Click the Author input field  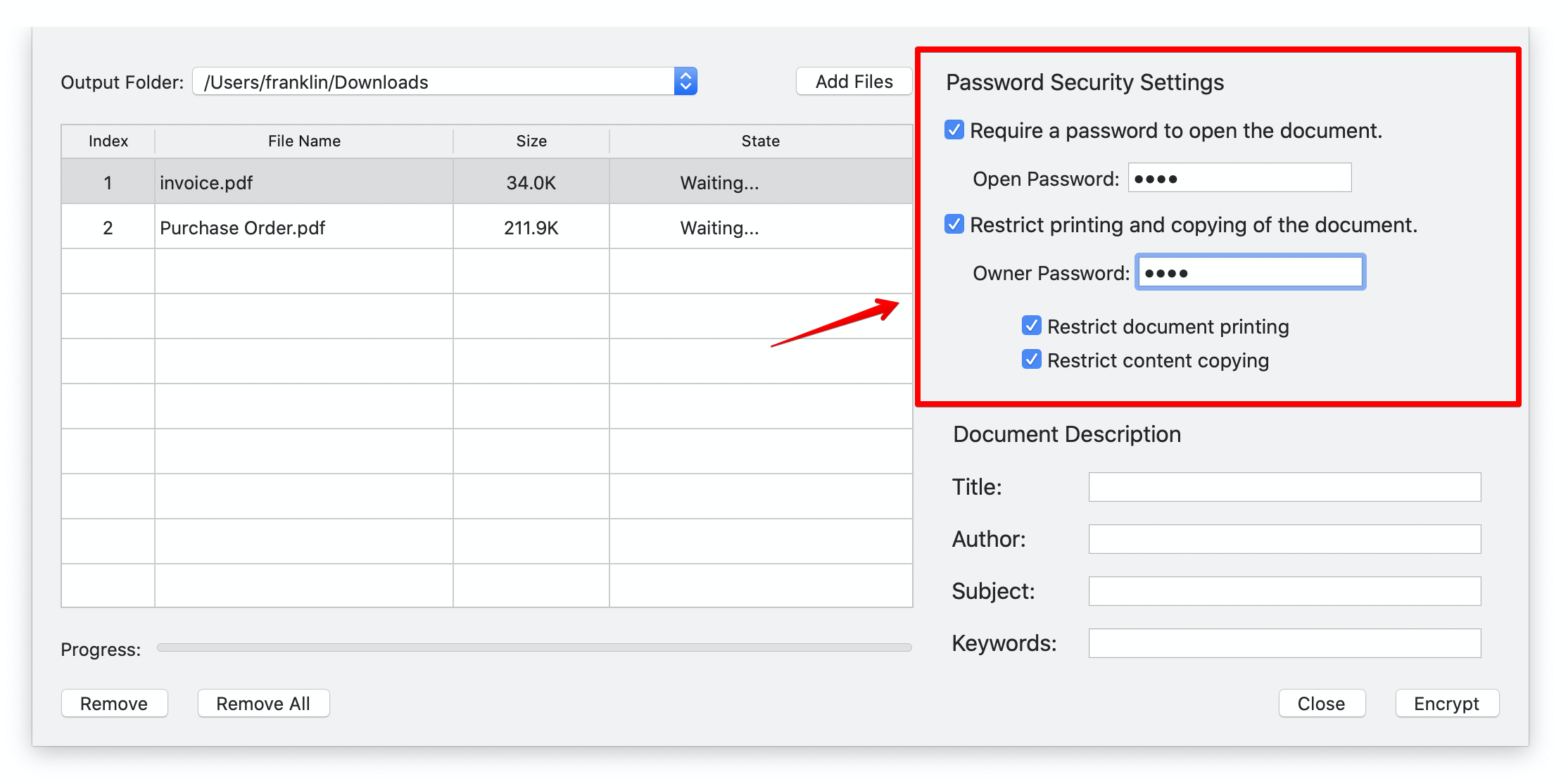[x=1284, y=538]
